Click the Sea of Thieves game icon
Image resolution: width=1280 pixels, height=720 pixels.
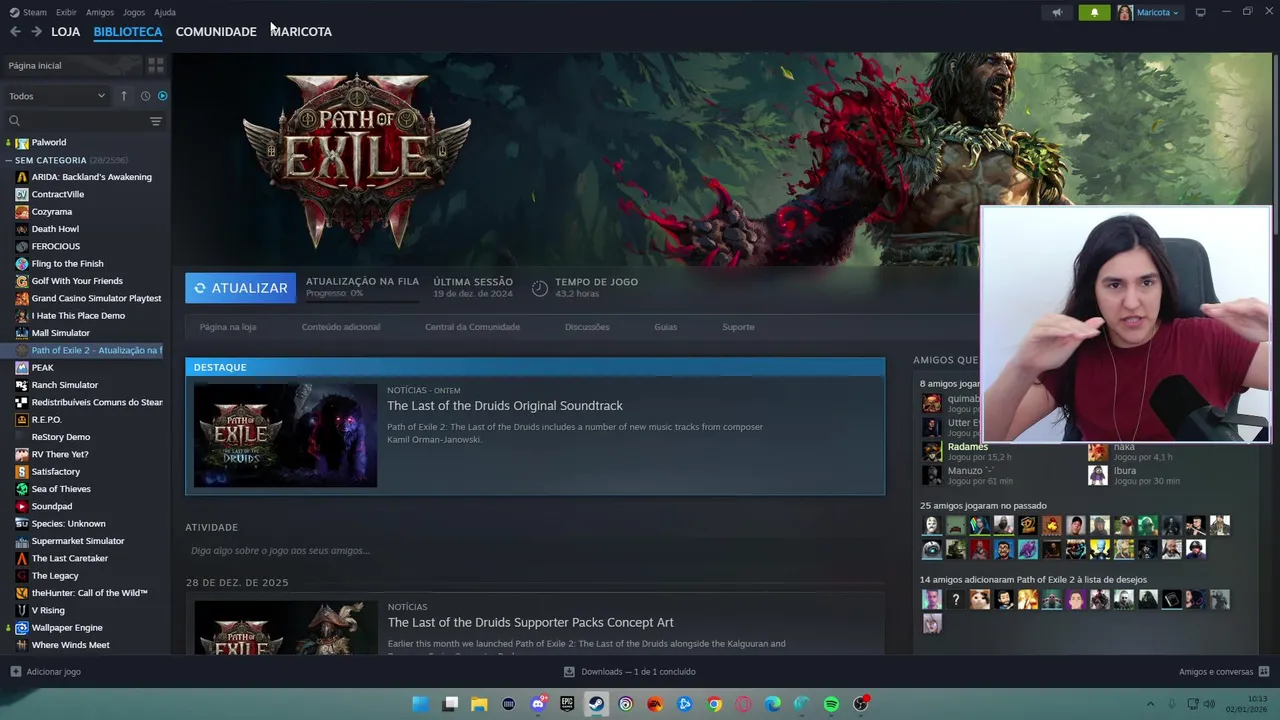pyautogui.click(x=22, y=489)
